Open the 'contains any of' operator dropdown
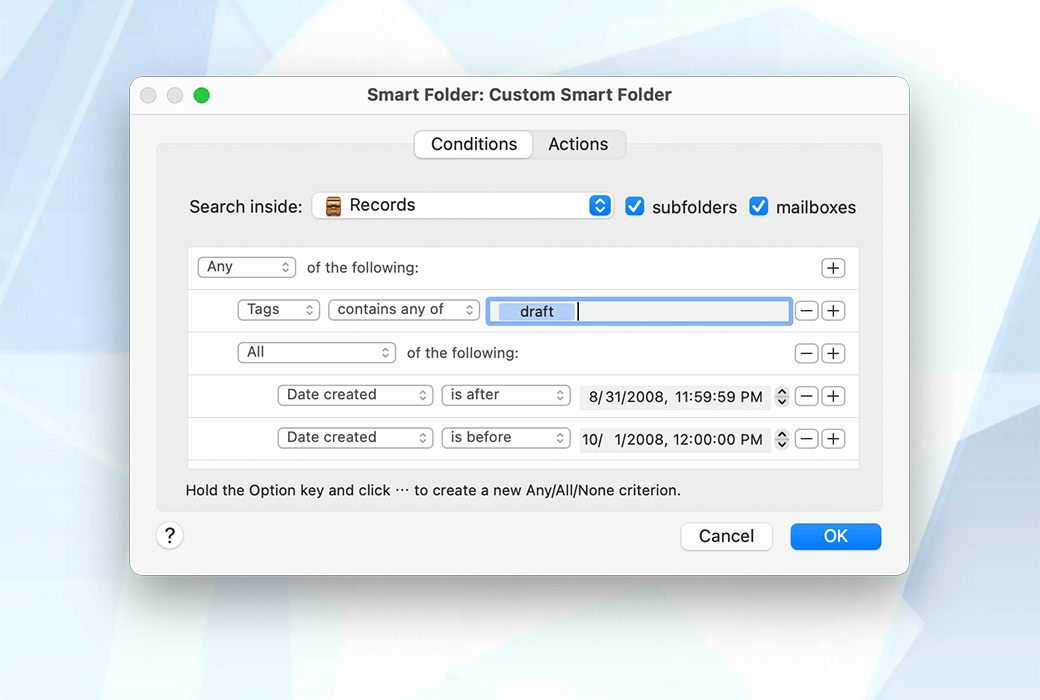 click(x=404, y=310)
